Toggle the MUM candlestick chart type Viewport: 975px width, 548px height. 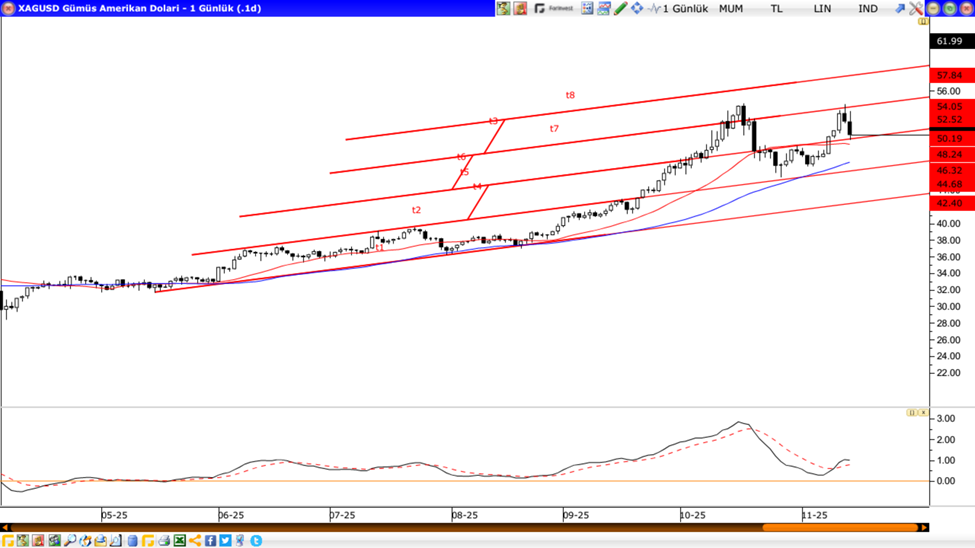[731, 8]
